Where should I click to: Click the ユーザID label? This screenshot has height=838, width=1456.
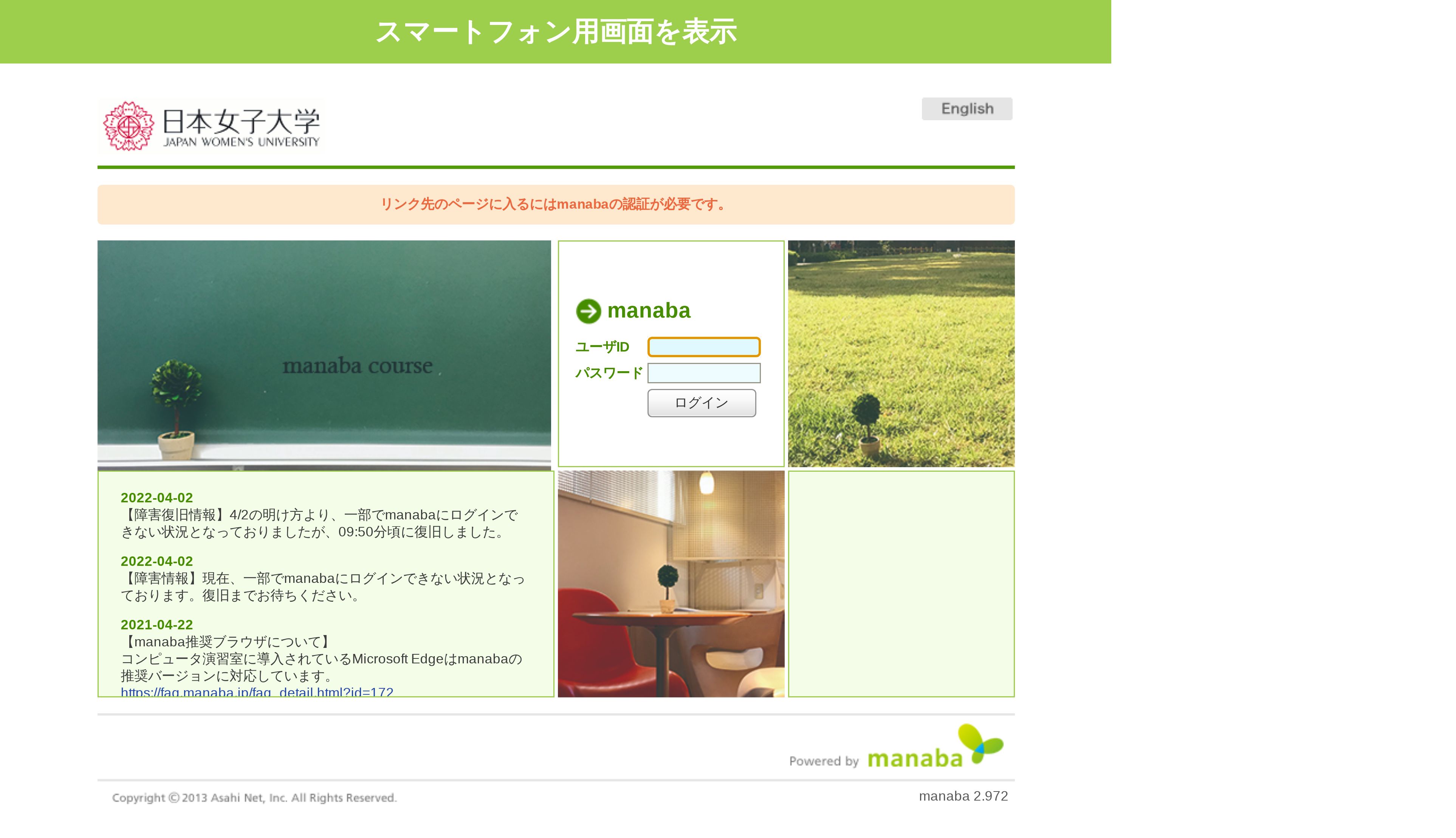602,347
